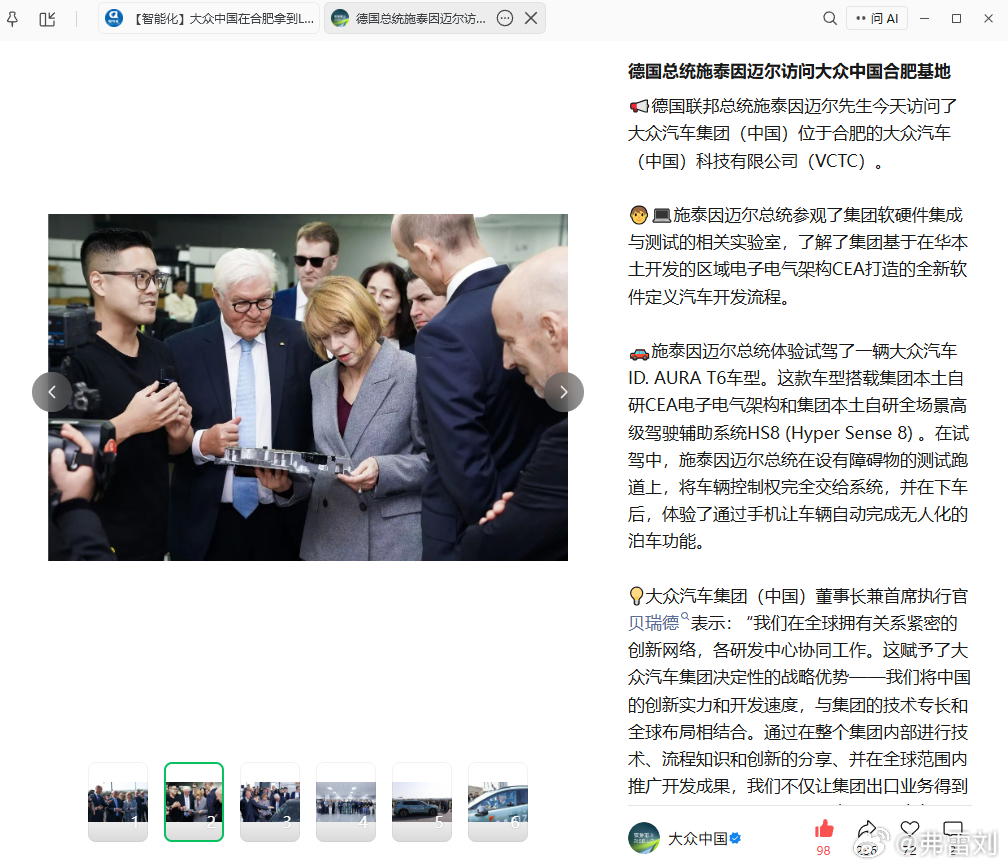Like the post with the thumbs-up icon
Image resolution: width=1008 pixels, height=868 pixels.
(824, 829)
